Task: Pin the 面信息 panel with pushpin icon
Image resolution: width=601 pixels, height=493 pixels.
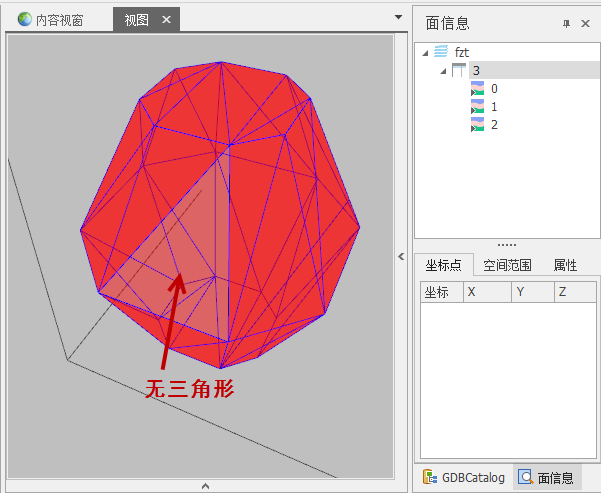Action: (x=566, y=23)
